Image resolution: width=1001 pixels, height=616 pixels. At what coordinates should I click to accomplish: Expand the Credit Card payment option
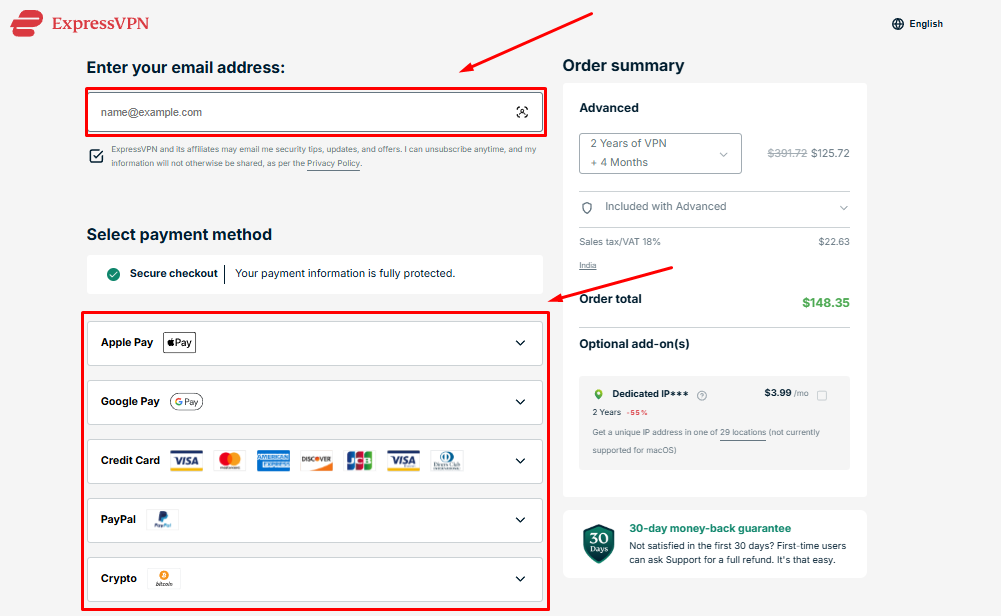[520, 461]
